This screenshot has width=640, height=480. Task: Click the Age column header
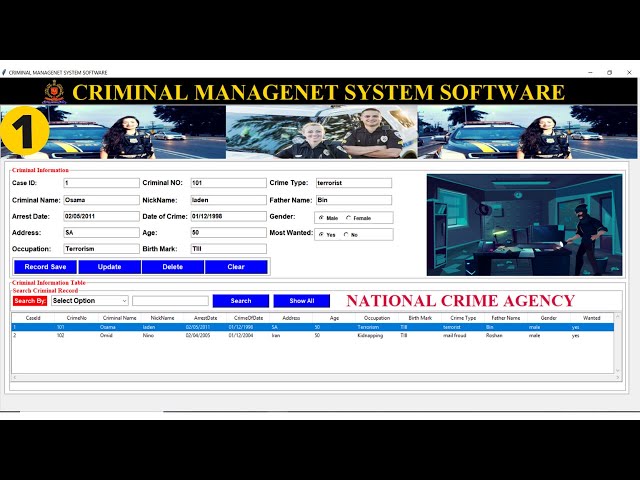[x=334, y=318]
